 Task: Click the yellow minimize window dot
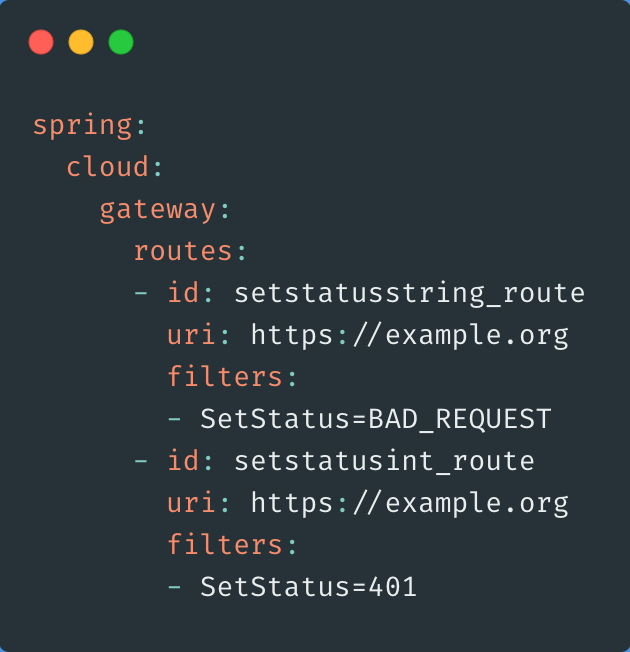coord(81,42)
